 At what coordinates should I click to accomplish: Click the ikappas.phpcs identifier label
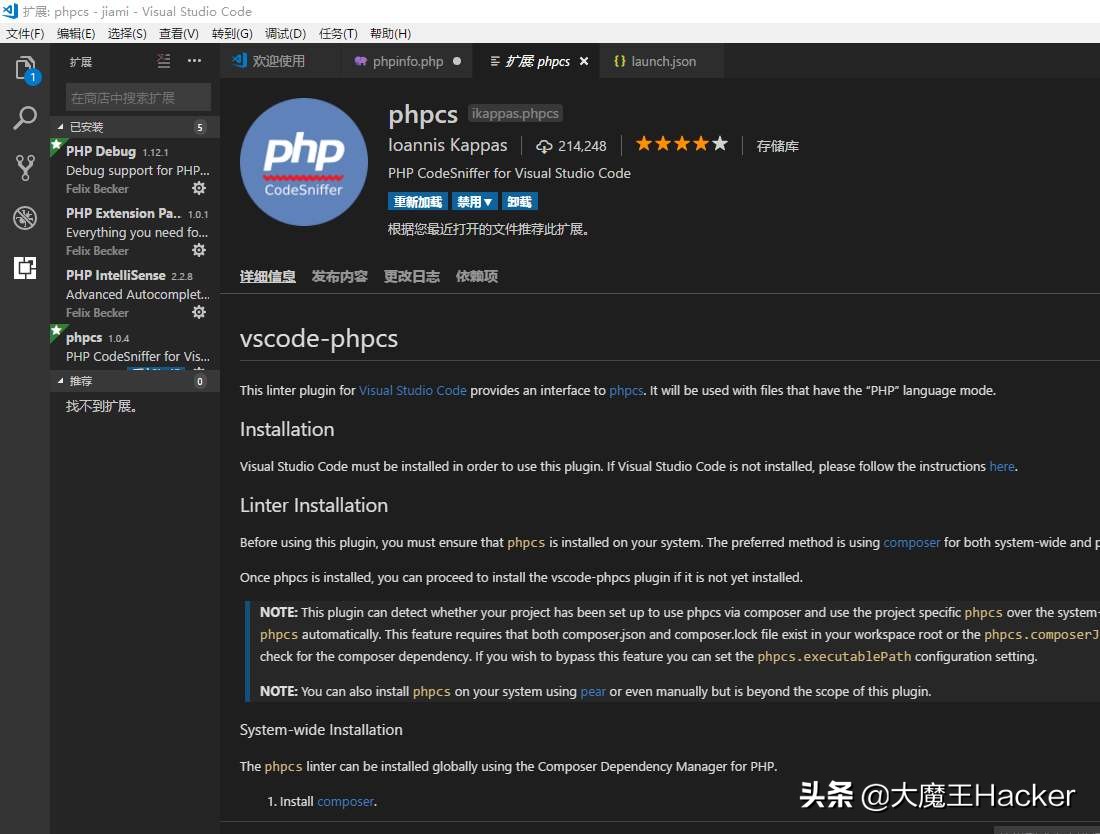pos(515,113)
